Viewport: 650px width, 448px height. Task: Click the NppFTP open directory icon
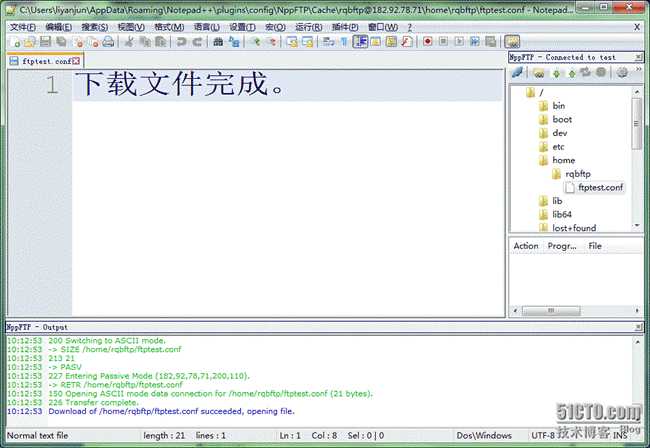click(539, 73)
